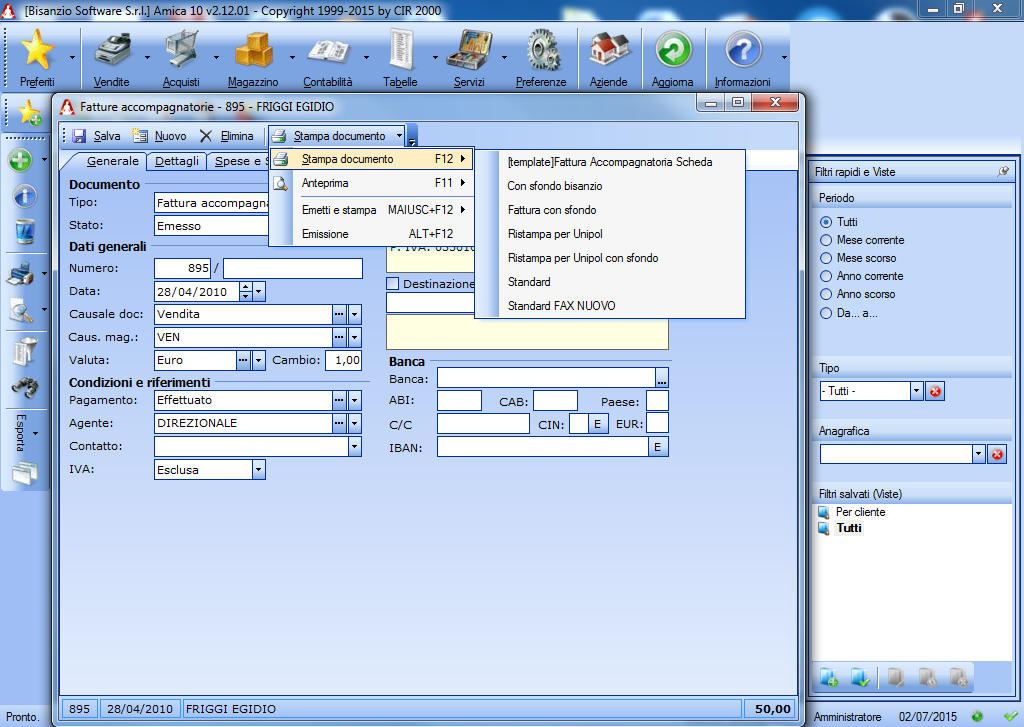Screen dimensions: 1024x727
Task: Open the Vendite cash register icon
Action: (112, 51)
